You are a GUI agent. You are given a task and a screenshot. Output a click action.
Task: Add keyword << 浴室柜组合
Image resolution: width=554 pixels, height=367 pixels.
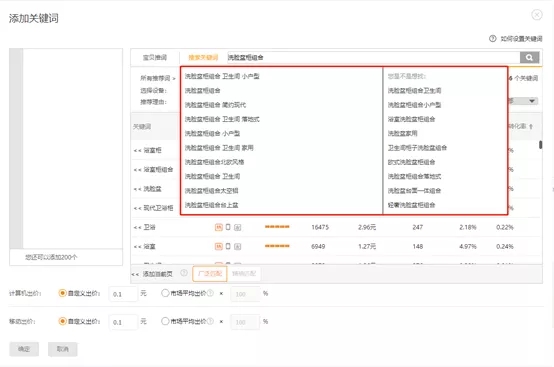(153, 170)
